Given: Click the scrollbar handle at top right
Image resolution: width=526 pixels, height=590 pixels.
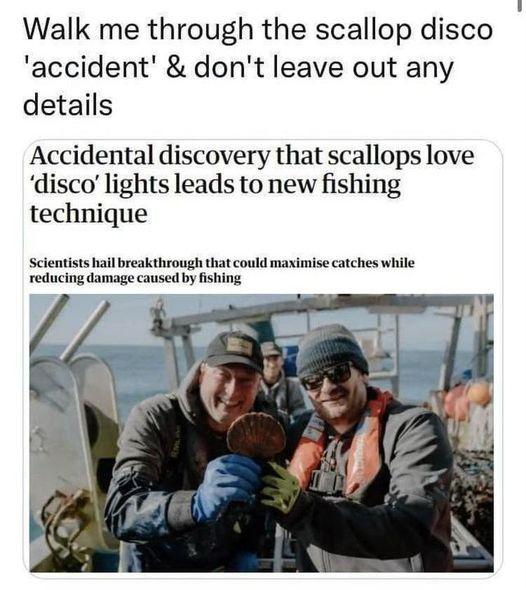Looking at the screenshot, I should point(521,7).
